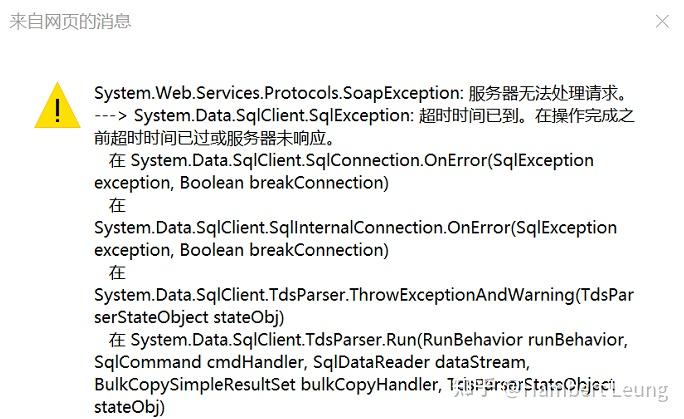Click breakConnection line right below SqlInternalConnection.OnError

(241, 250)
